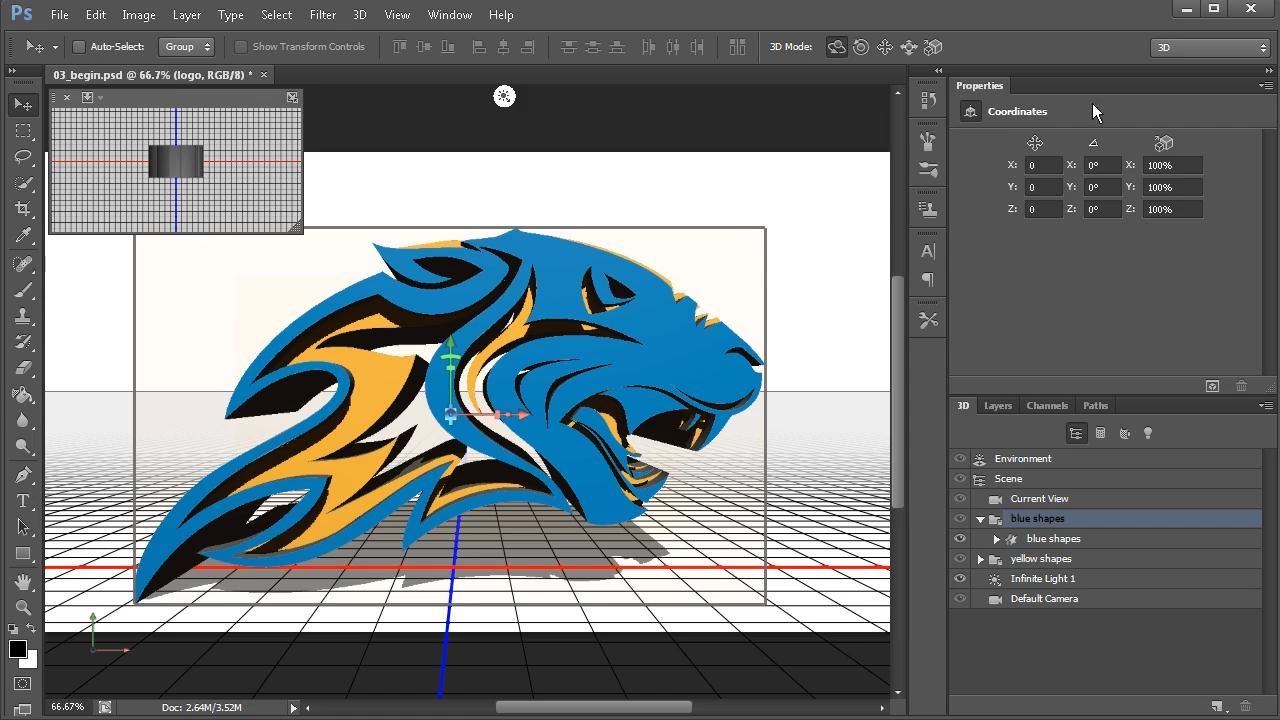This screenshot has height=720, width=1280.
Task: Switch to the Paths tab
Action: tap(1095, 405)
